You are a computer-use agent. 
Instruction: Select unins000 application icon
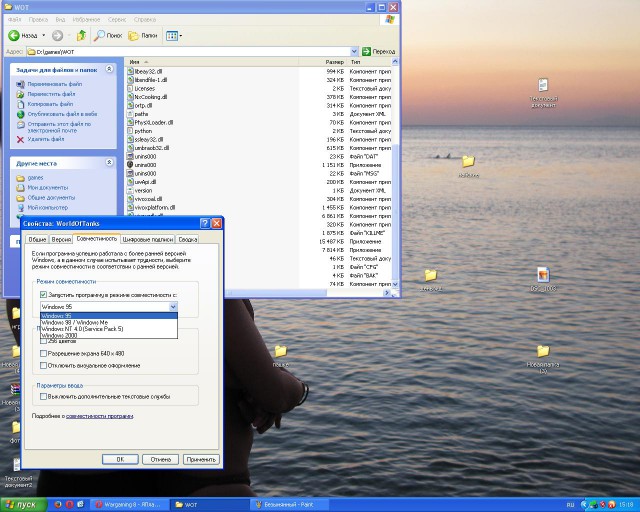point(130,165)
